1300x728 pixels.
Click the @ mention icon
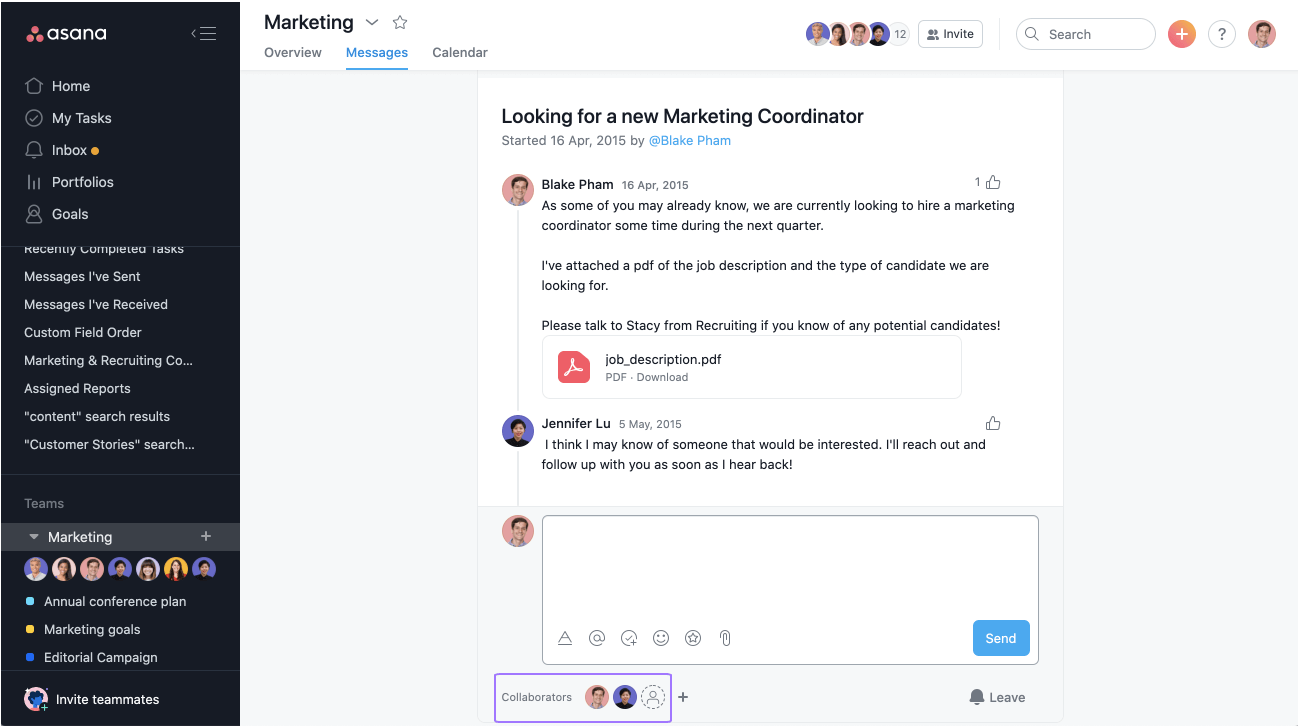[597, 638]
